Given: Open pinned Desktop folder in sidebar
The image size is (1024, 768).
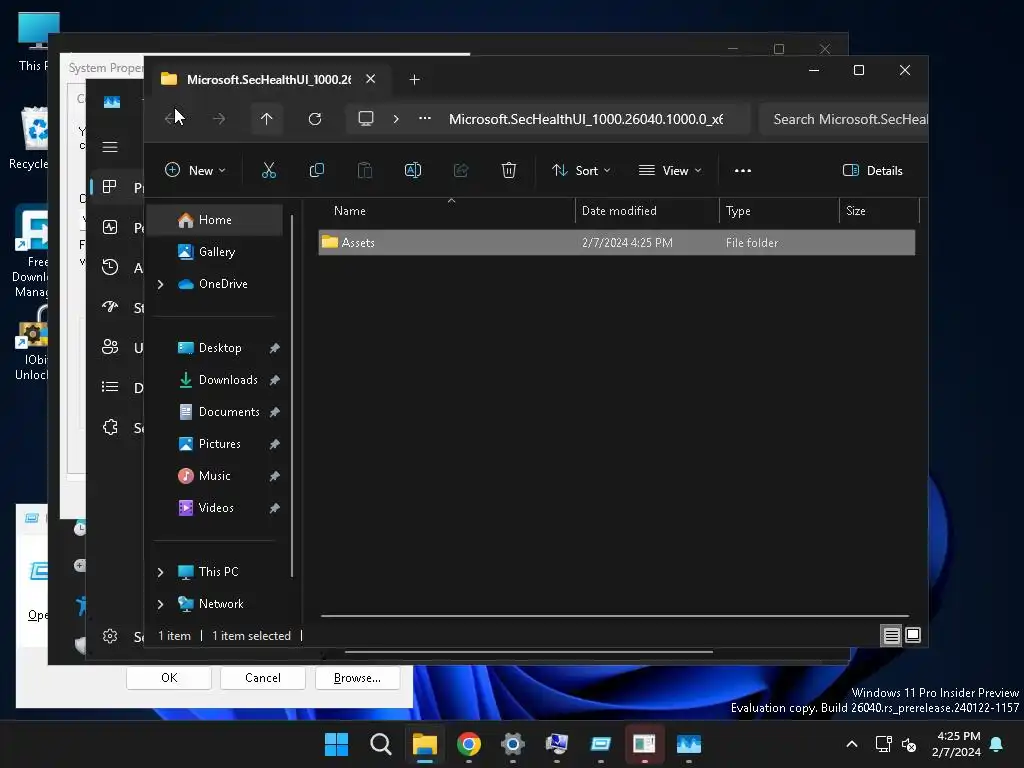Looking at the screenshot, I should (219, 348).
